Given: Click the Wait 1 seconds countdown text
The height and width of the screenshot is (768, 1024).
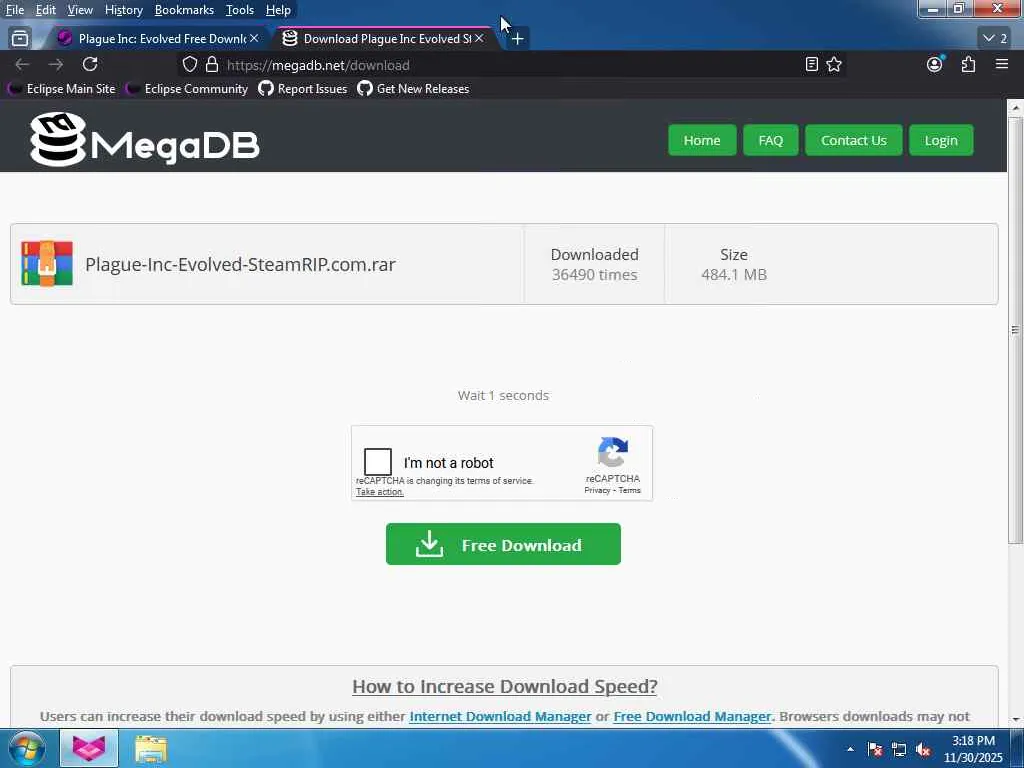Looking at the screenshot, I should coord(504,395).
